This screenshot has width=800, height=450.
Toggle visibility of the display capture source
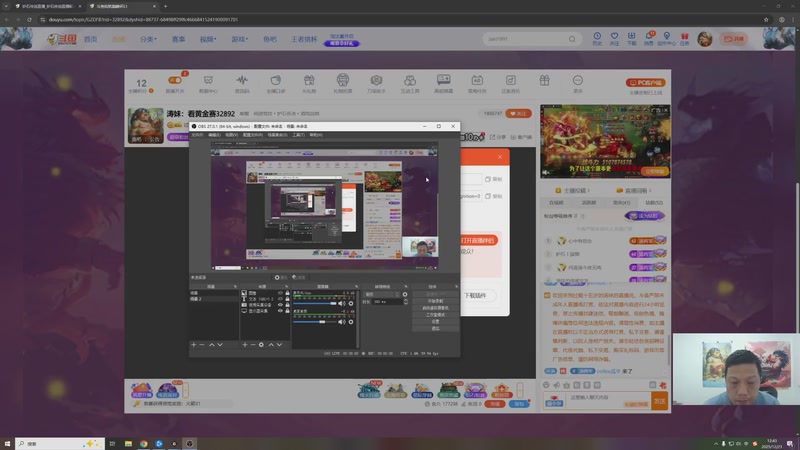(280, 311)
